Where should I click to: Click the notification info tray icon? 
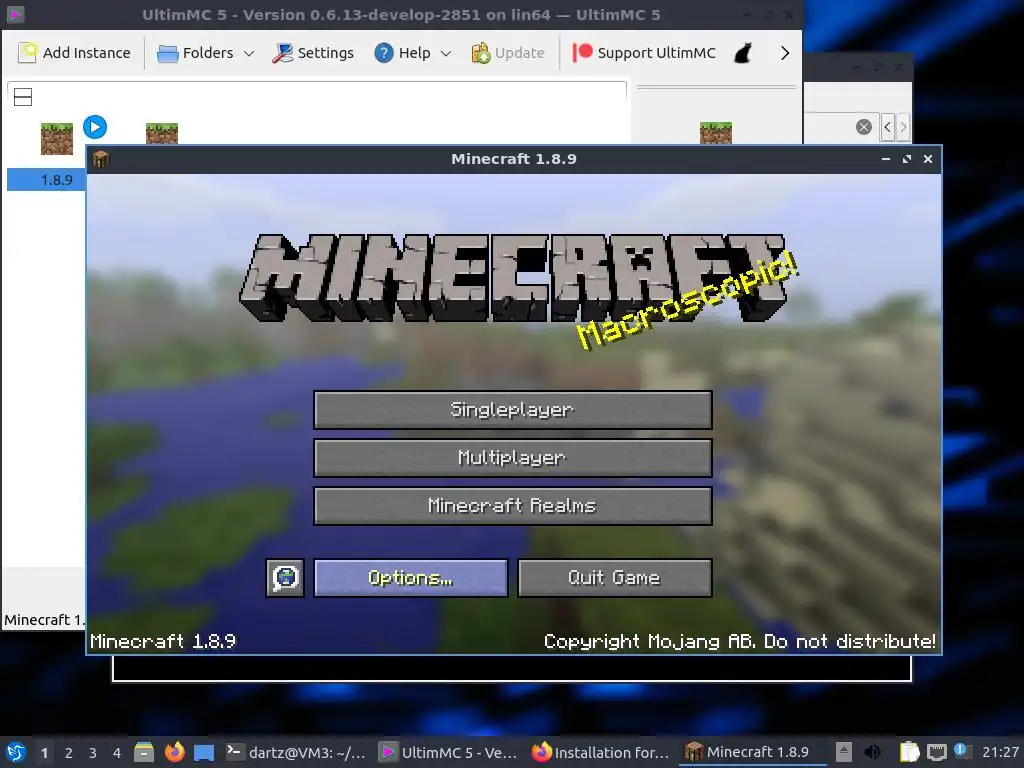click(x=960, y=750)
